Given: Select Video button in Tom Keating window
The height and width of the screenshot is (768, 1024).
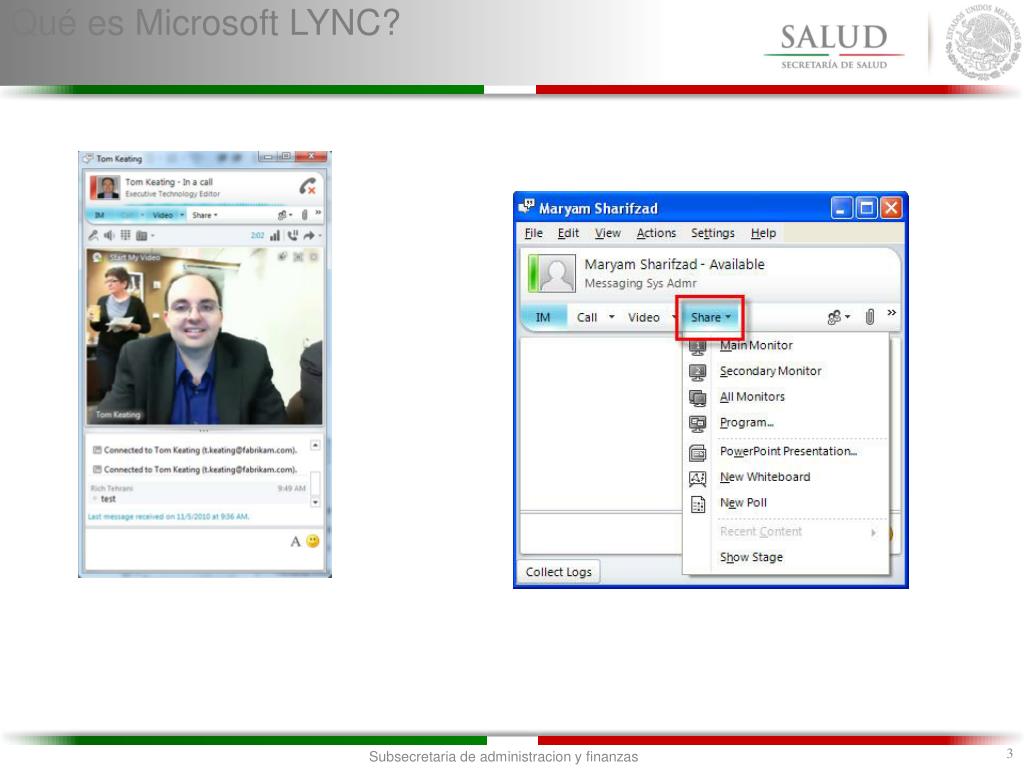Looking at the screenshot, I should click(163, 215).
